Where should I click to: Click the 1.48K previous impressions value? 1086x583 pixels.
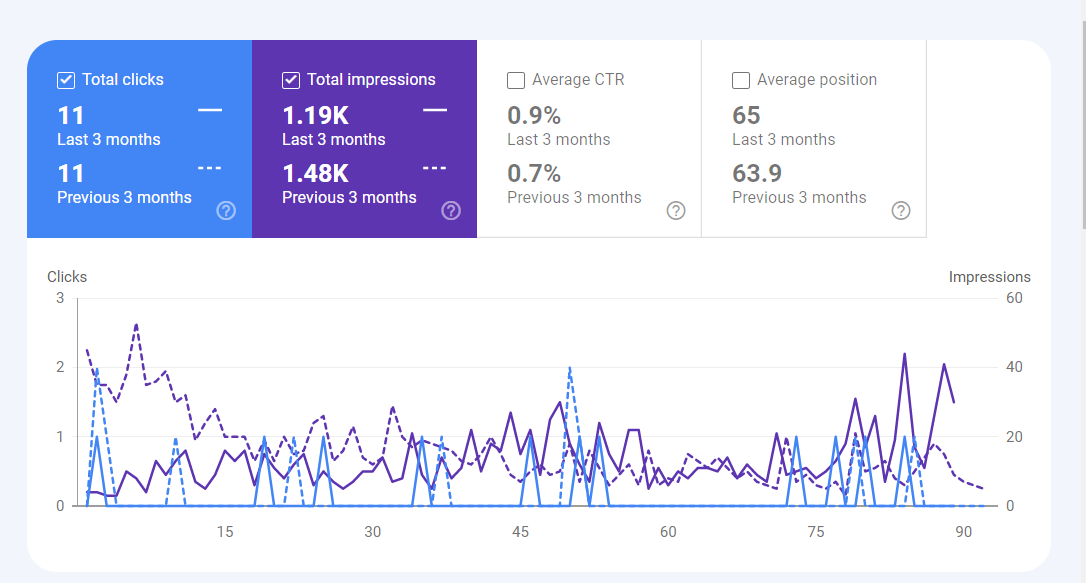pyautogui.click(x=315, y=173)
